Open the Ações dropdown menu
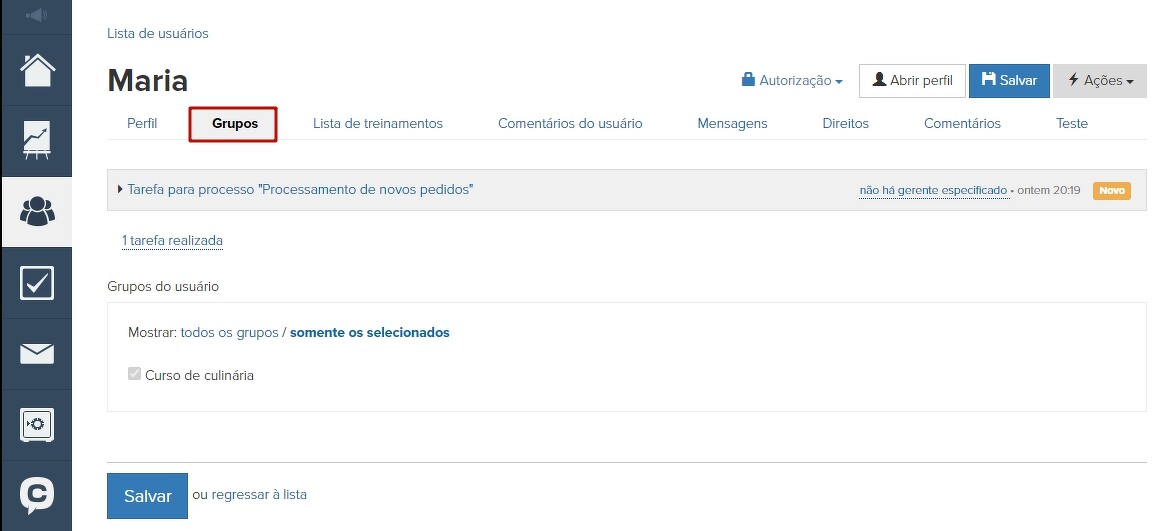Viewport: 1167px width, 531px height. [1100, 81]
